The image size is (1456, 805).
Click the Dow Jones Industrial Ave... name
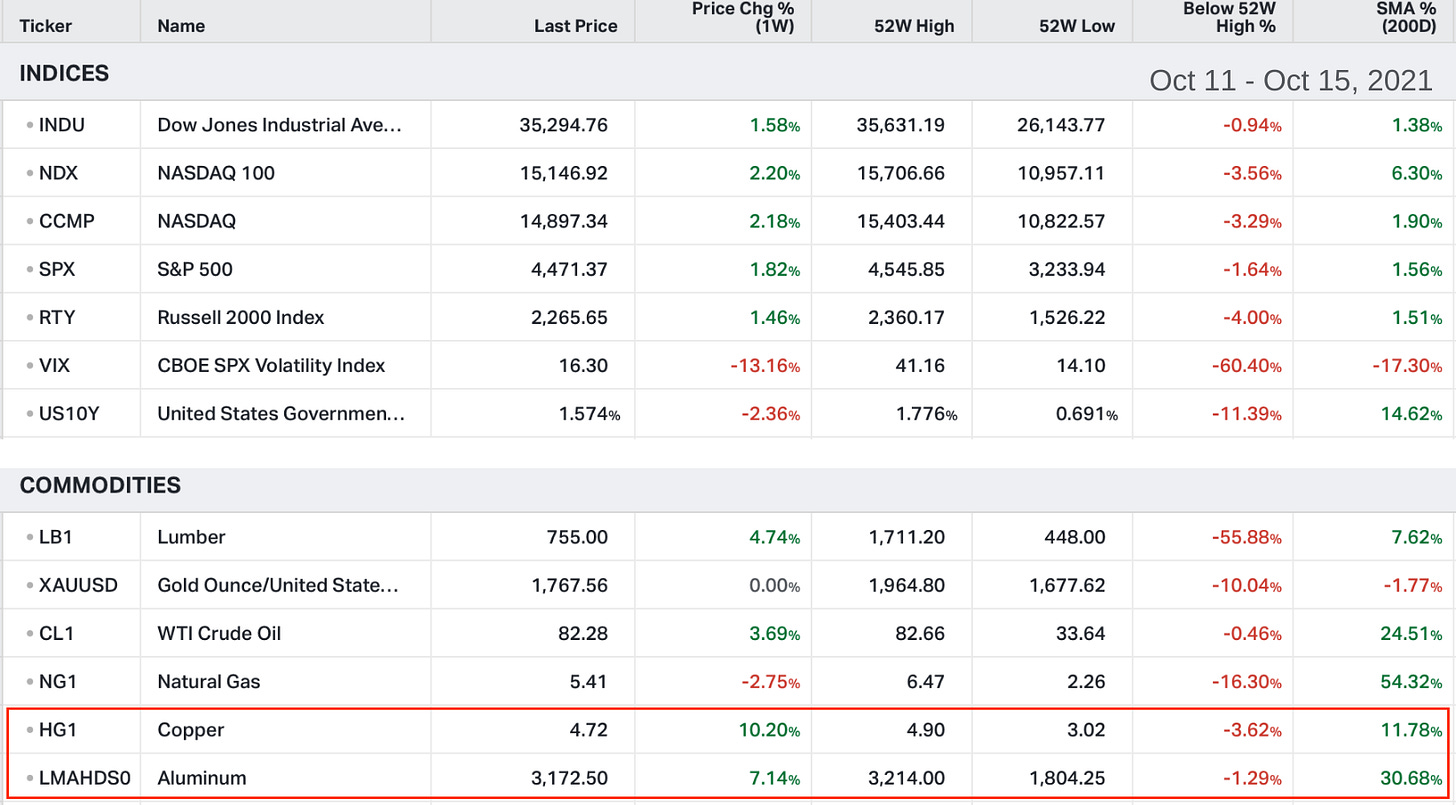point(279,125)
